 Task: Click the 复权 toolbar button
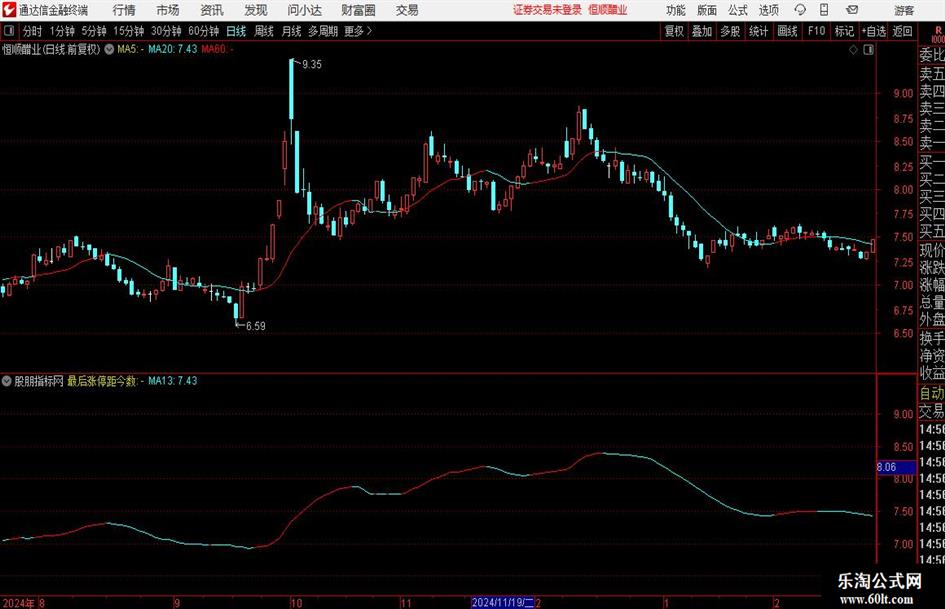pyautogui.click(x=674, y=31)
